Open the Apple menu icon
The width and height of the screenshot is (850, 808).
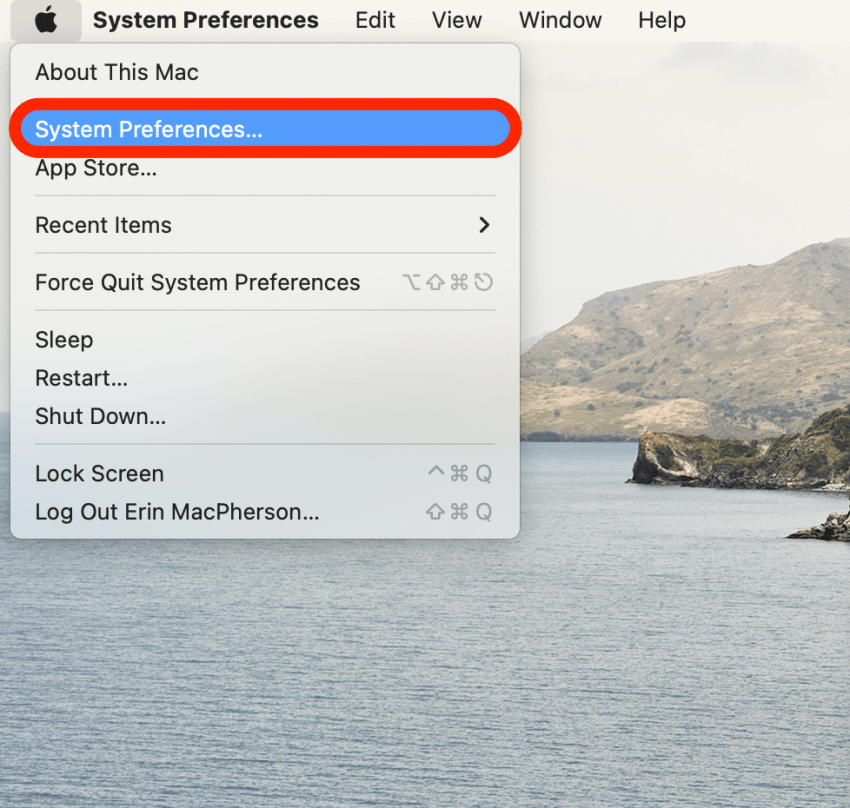46,20
